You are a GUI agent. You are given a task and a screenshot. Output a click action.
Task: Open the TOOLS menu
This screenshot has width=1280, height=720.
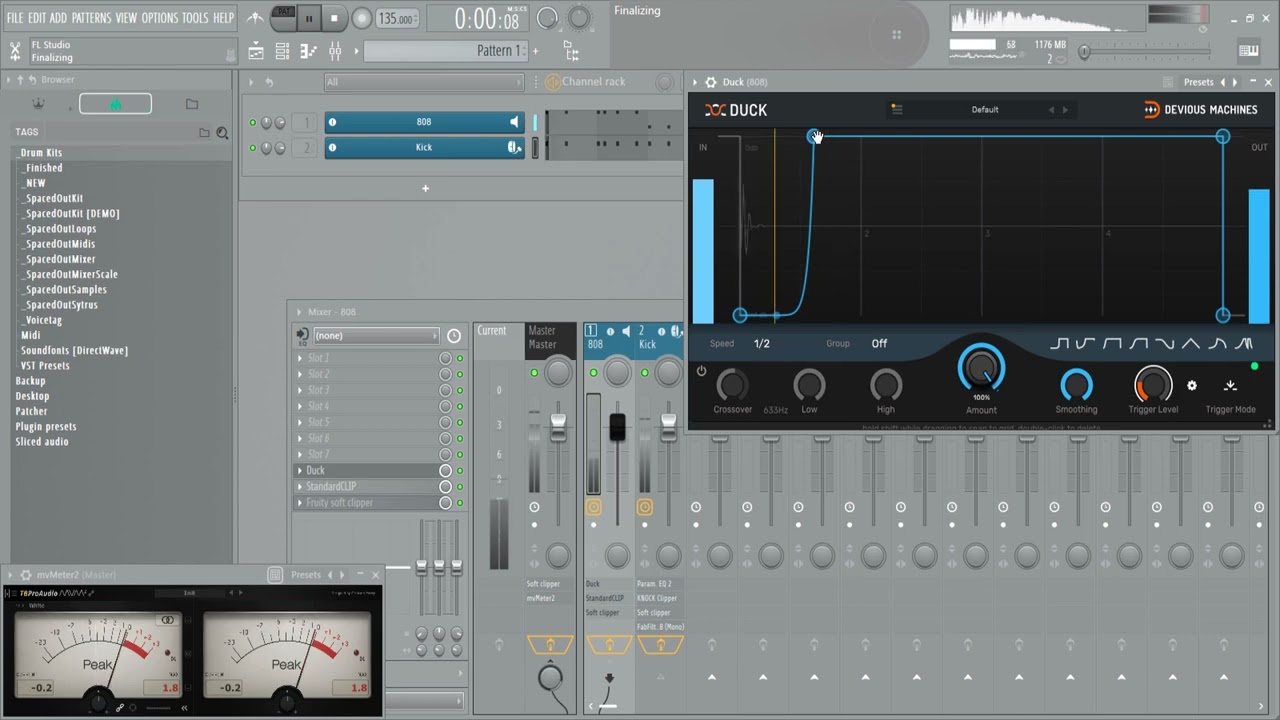click(195, 18)
